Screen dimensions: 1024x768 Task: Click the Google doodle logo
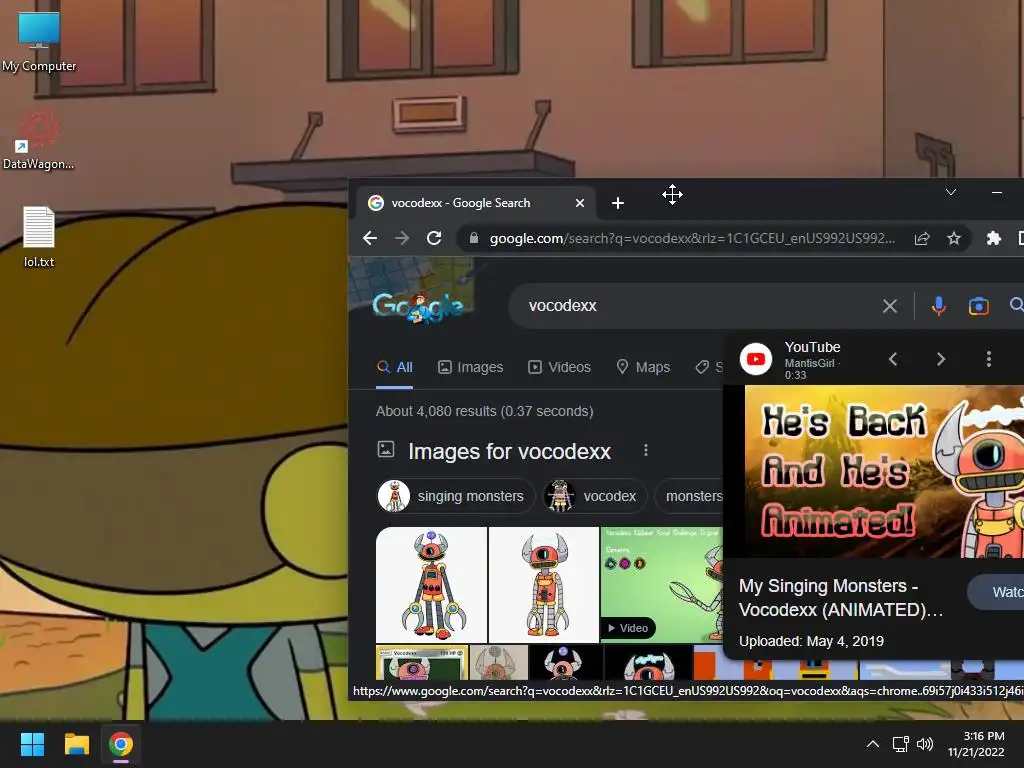418,307
